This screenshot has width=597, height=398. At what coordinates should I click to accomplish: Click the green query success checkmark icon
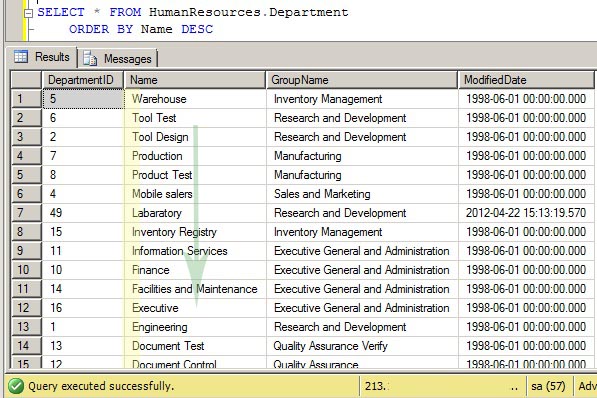click(16, 386)
